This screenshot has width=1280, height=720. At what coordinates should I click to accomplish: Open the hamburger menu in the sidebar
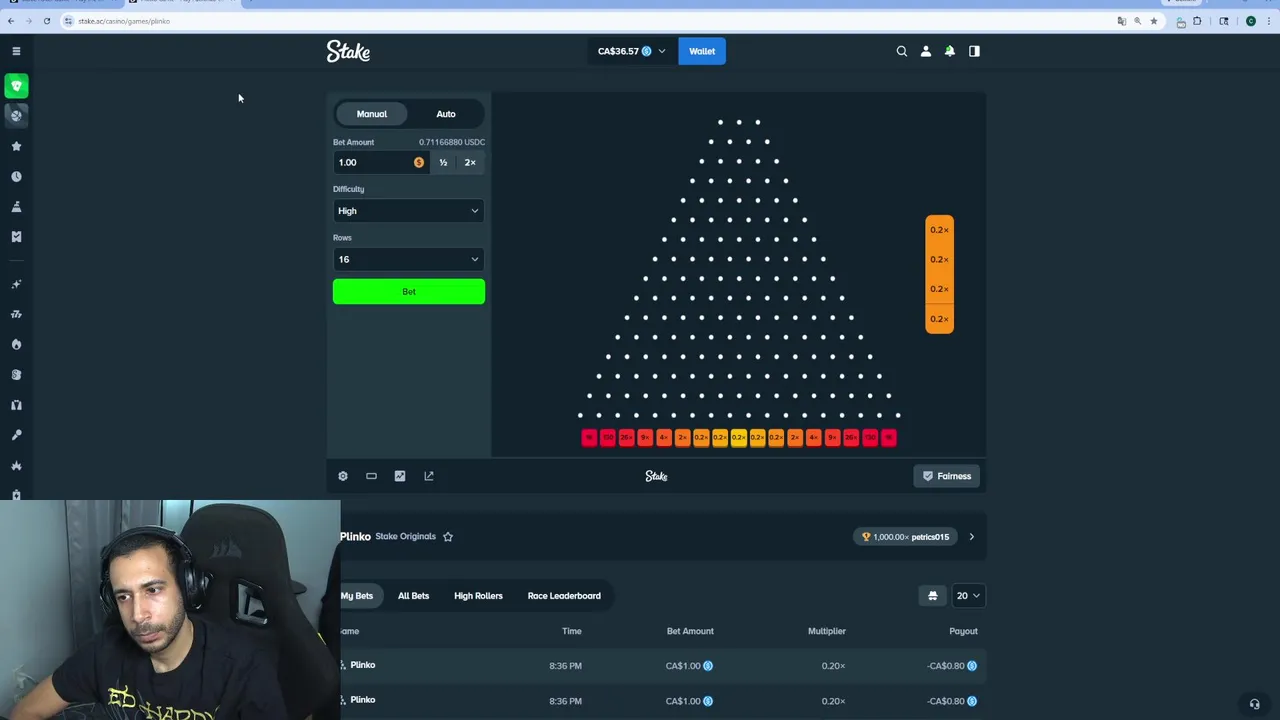(x=16, y=51)
